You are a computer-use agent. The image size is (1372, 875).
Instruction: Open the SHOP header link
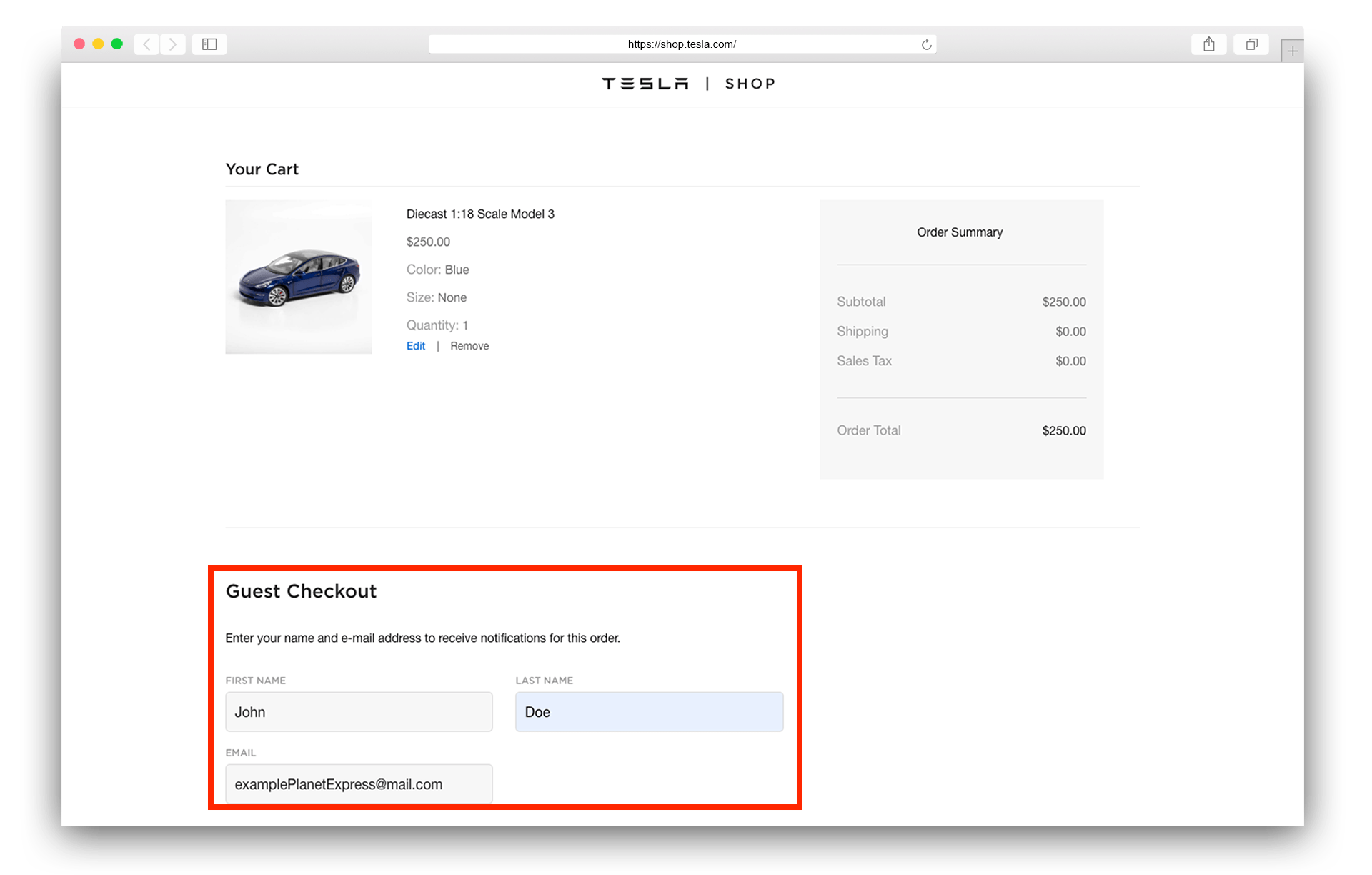click(x=750, y=84)
